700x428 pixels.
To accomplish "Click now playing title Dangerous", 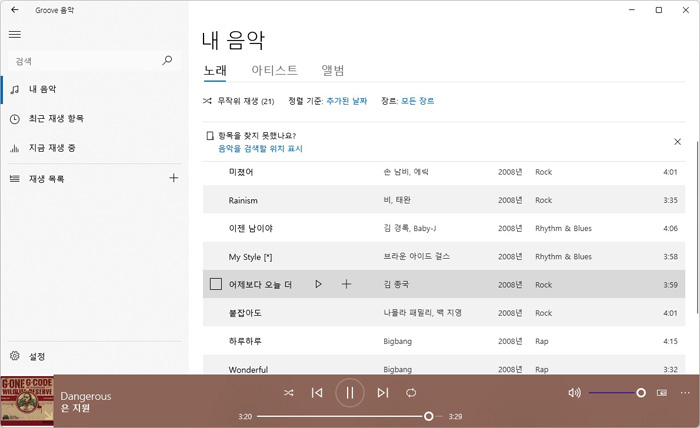I will pos(86,396).
